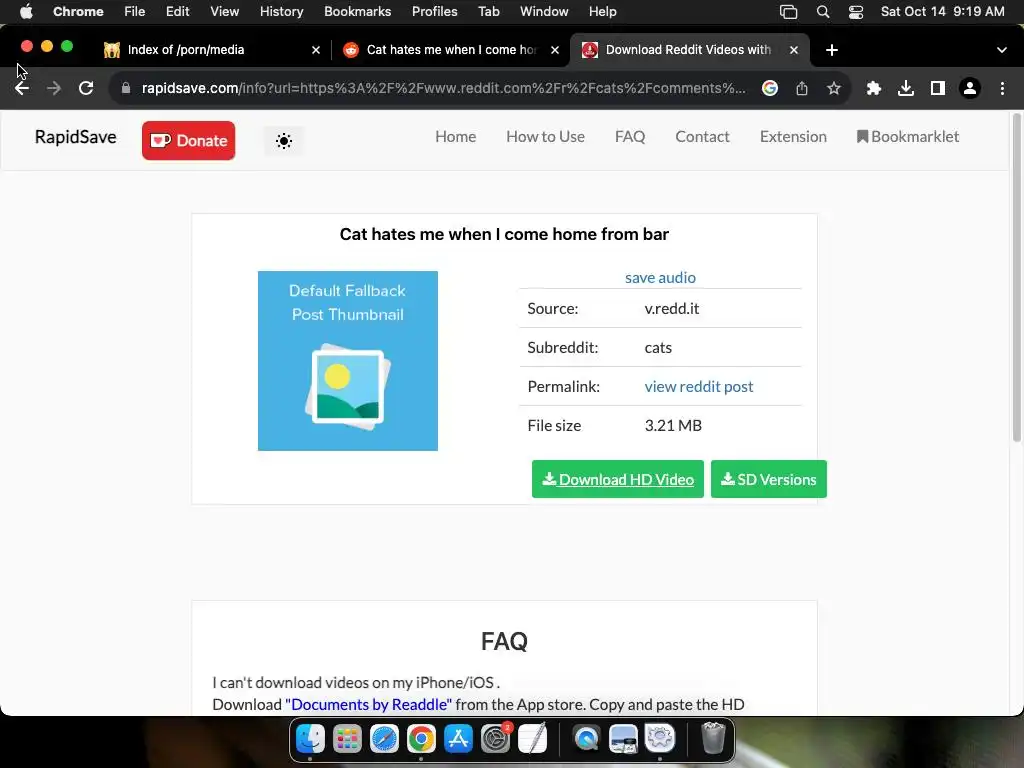Open the Profiles menu

click(x=434, y=12)
